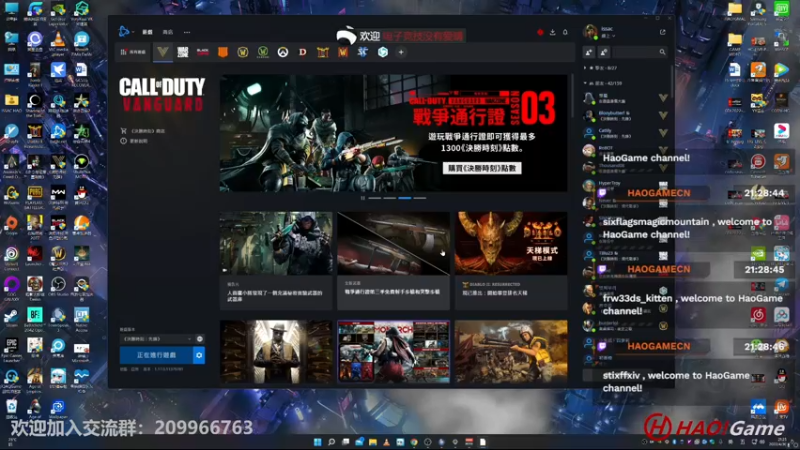Open Chrome from the taskbar

(x=414, y=442)
